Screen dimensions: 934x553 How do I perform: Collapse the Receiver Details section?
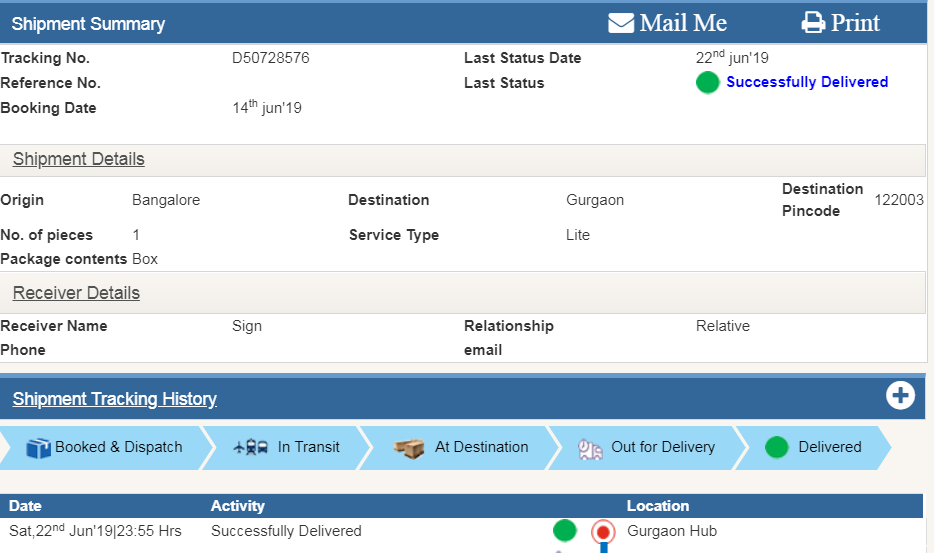(76, 293)
